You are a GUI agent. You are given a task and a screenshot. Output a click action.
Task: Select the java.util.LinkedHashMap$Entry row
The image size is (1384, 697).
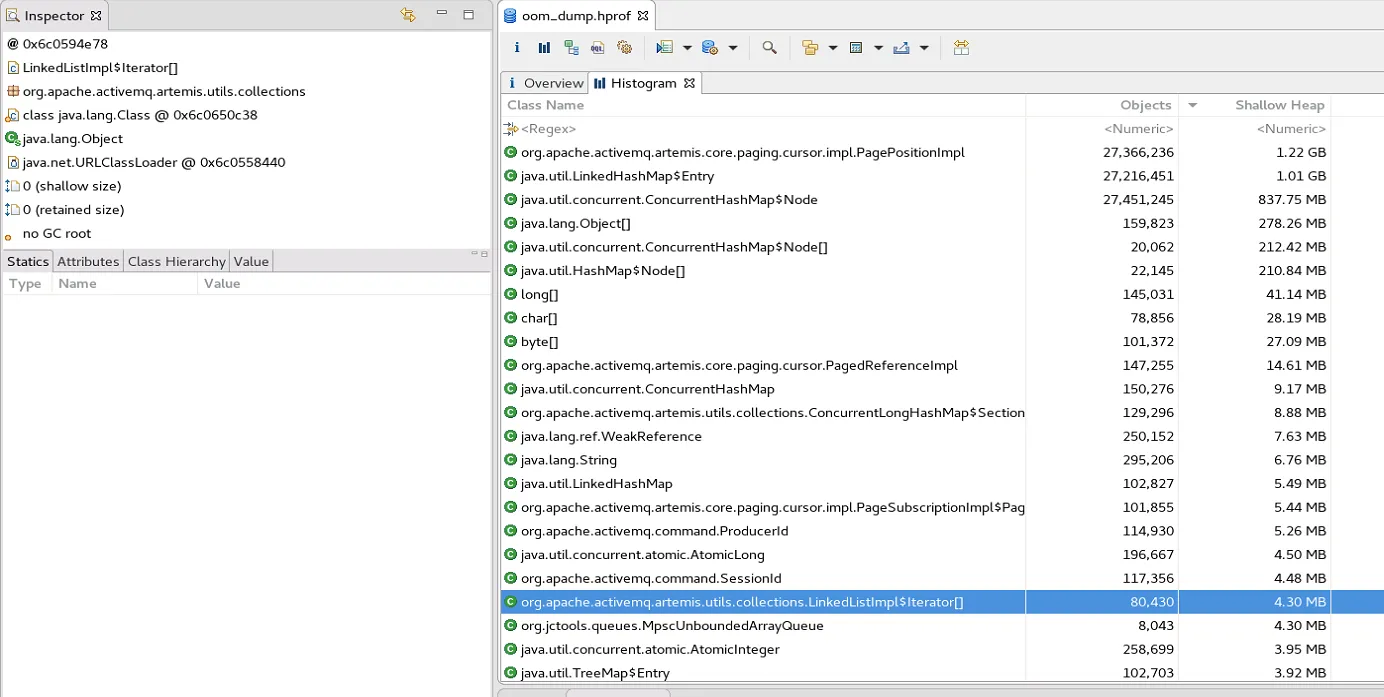(942, 176)
